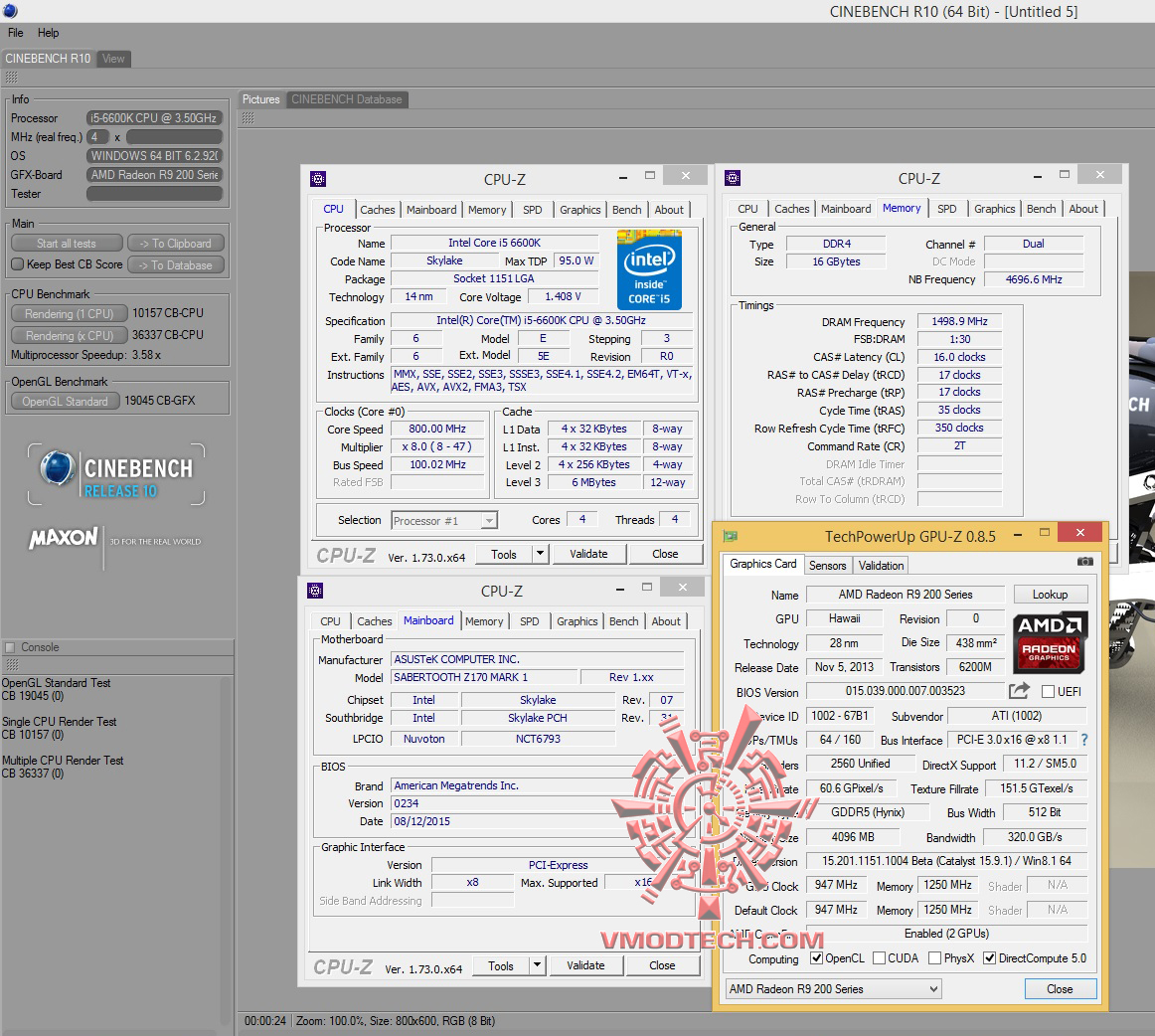Image resolution: width=1155 pixels, height=1036 pixels.
Task: Check the UEFI checkbox in GPU-Z
Action: [1048, 692]
